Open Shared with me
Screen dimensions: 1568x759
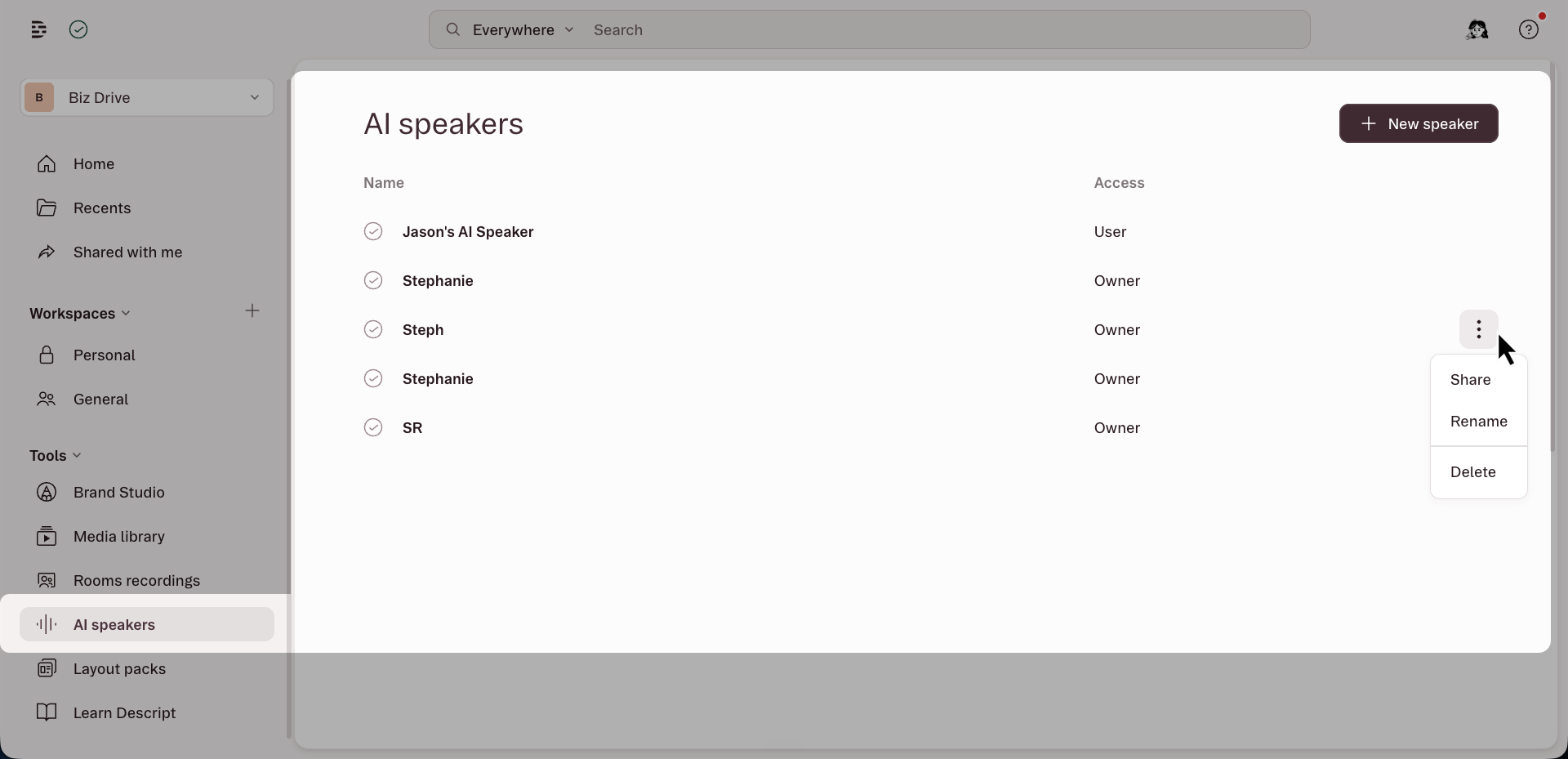147,252
